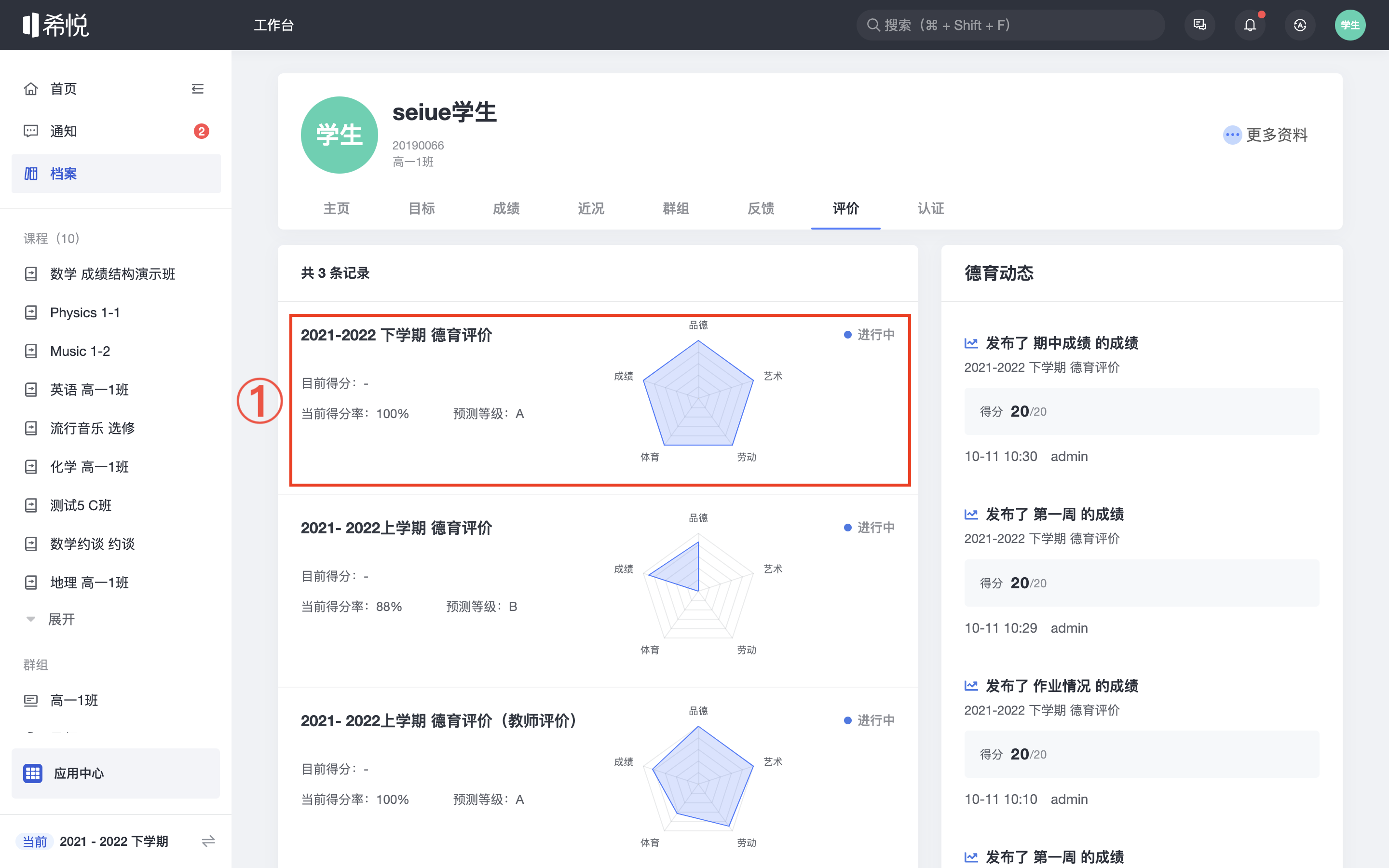This screenshot has height=868, width=1389.
Task: Click 共 3 条记录 text
Action: (x=335, y=273)
